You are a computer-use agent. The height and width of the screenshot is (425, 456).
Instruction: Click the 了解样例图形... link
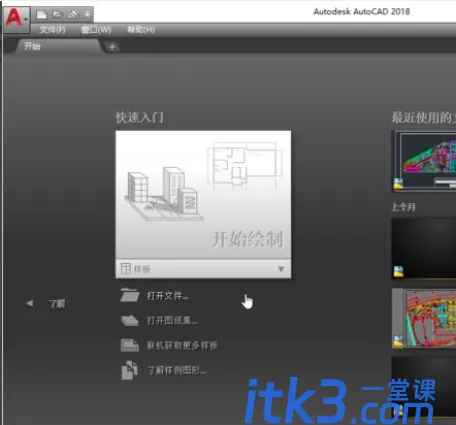point(177,370)
